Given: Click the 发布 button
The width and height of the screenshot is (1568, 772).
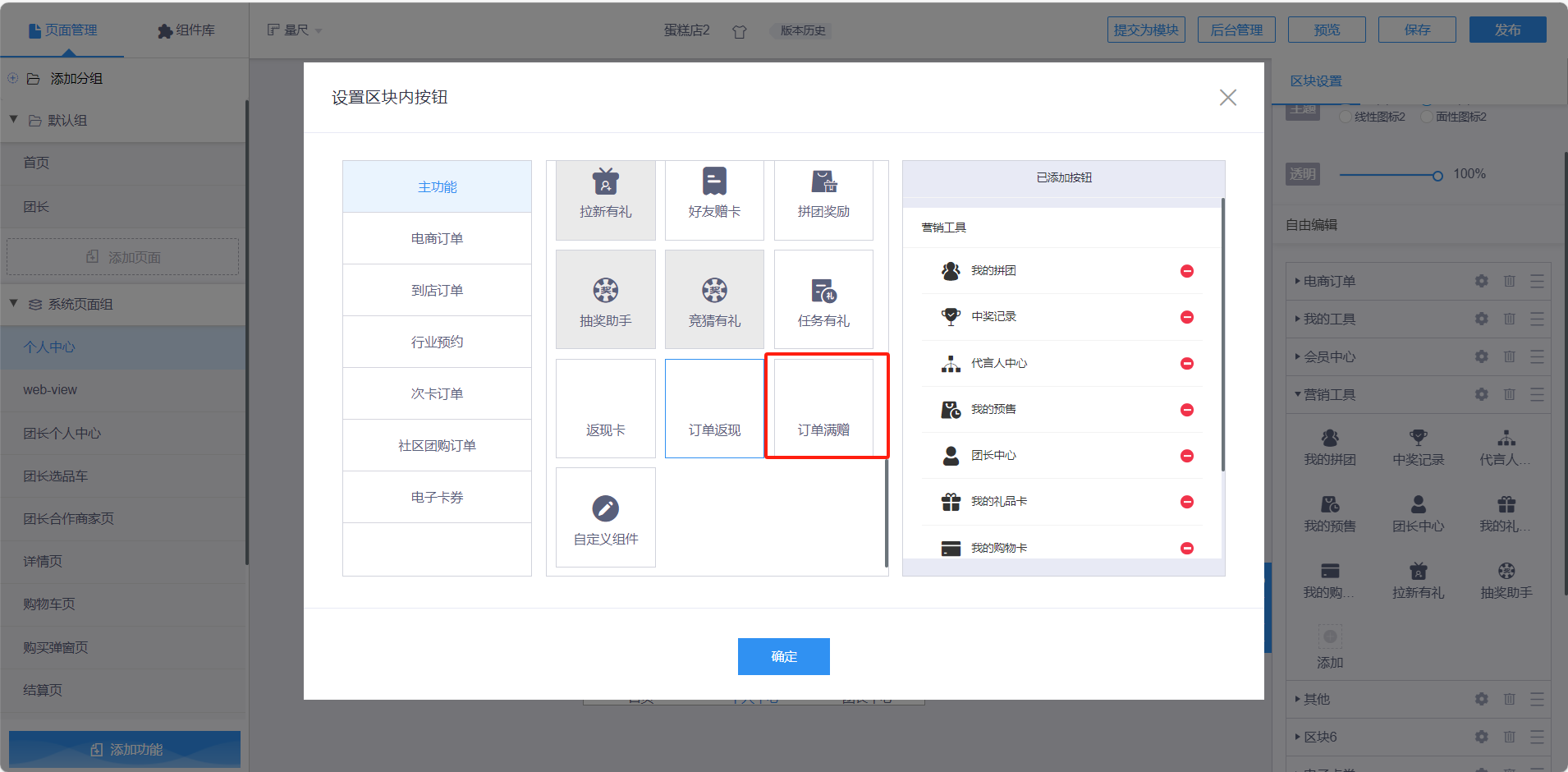Looking at the screenshot, I should (x=1508, y=30).
